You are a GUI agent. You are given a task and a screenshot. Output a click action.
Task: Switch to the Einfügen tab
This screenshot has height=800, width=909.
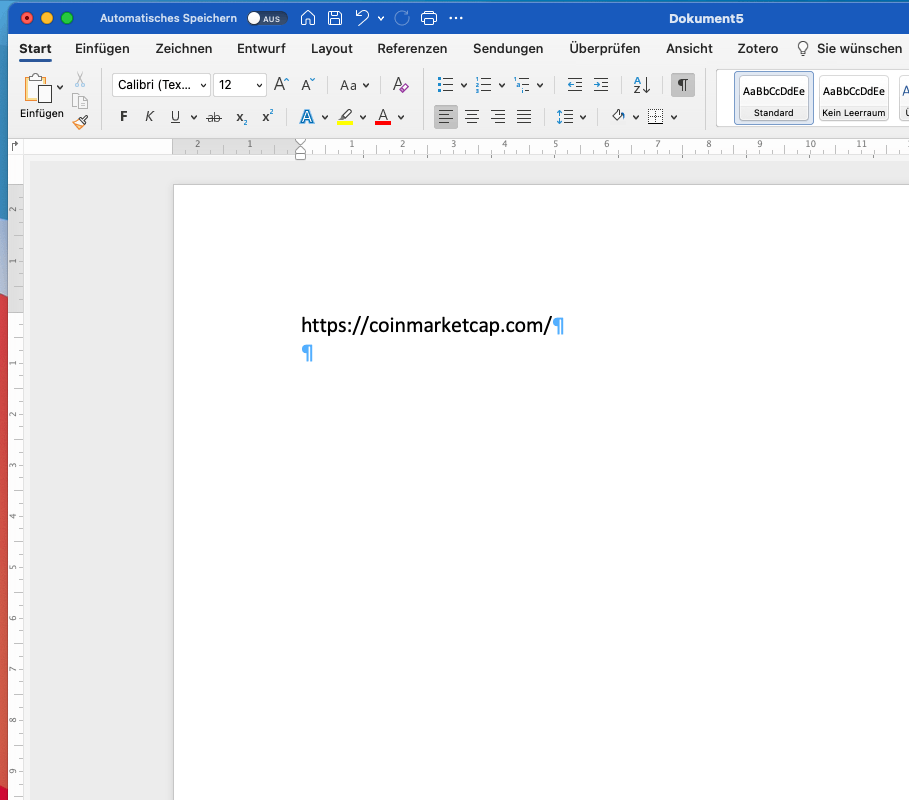tap(102, 49)
